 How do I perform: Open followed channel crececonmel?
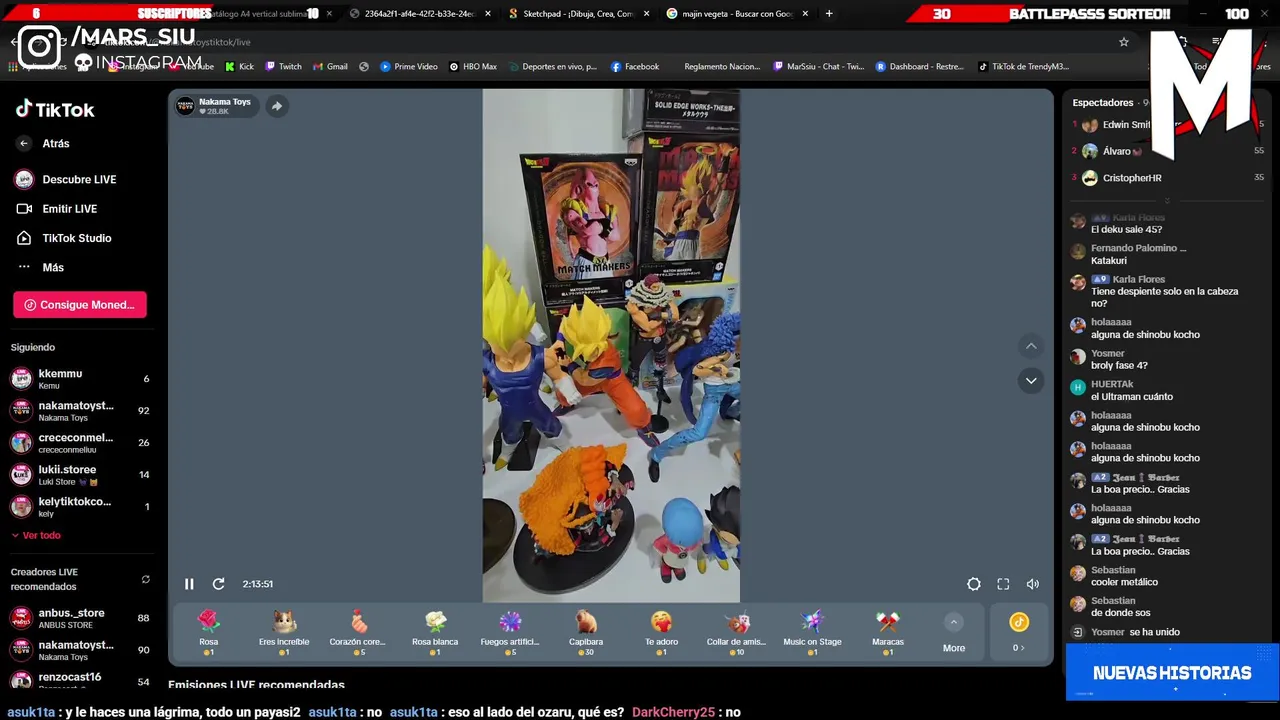pos(80,443)
